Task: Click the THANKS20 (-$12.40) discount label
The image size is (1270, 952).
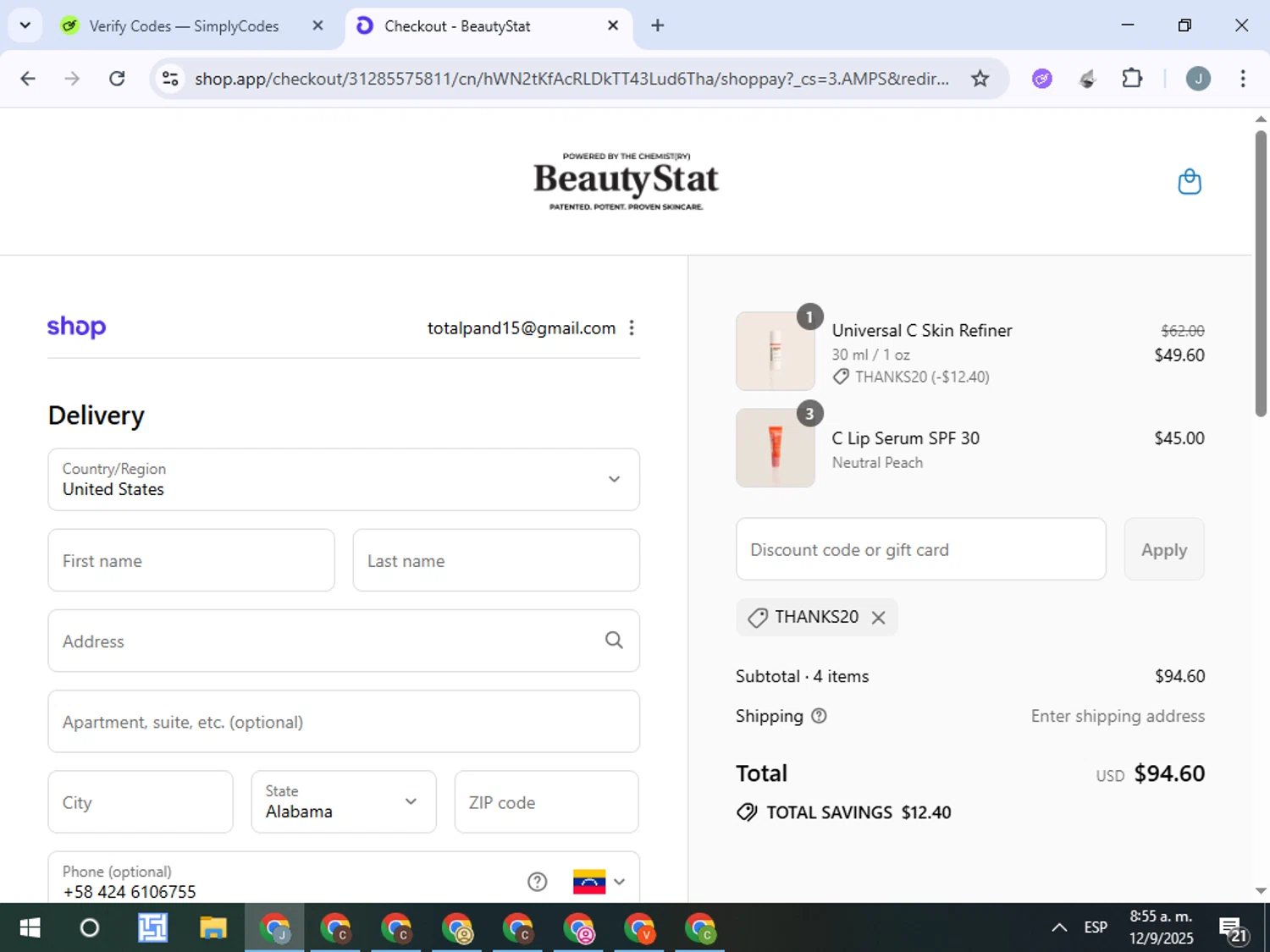Action: coord(911,377)
